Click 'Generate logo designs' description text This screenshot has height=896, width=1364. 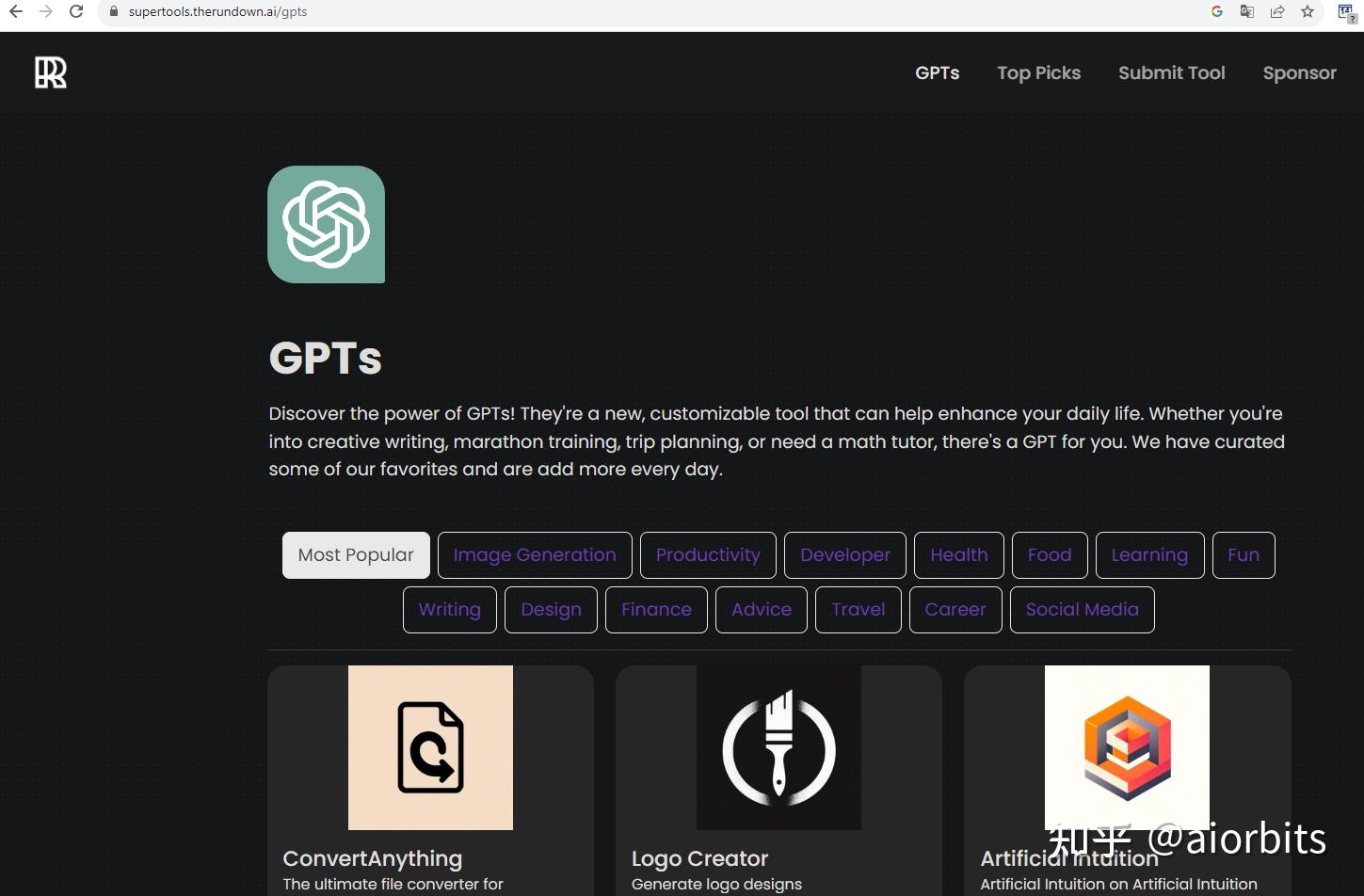(716, 884)
